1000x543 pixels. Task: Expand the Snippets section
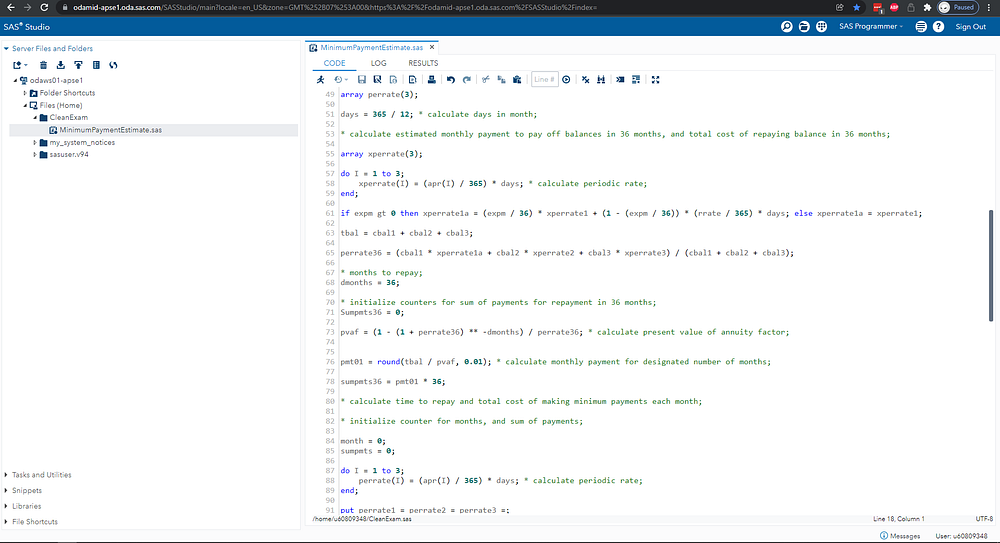(x=29, y=490)
